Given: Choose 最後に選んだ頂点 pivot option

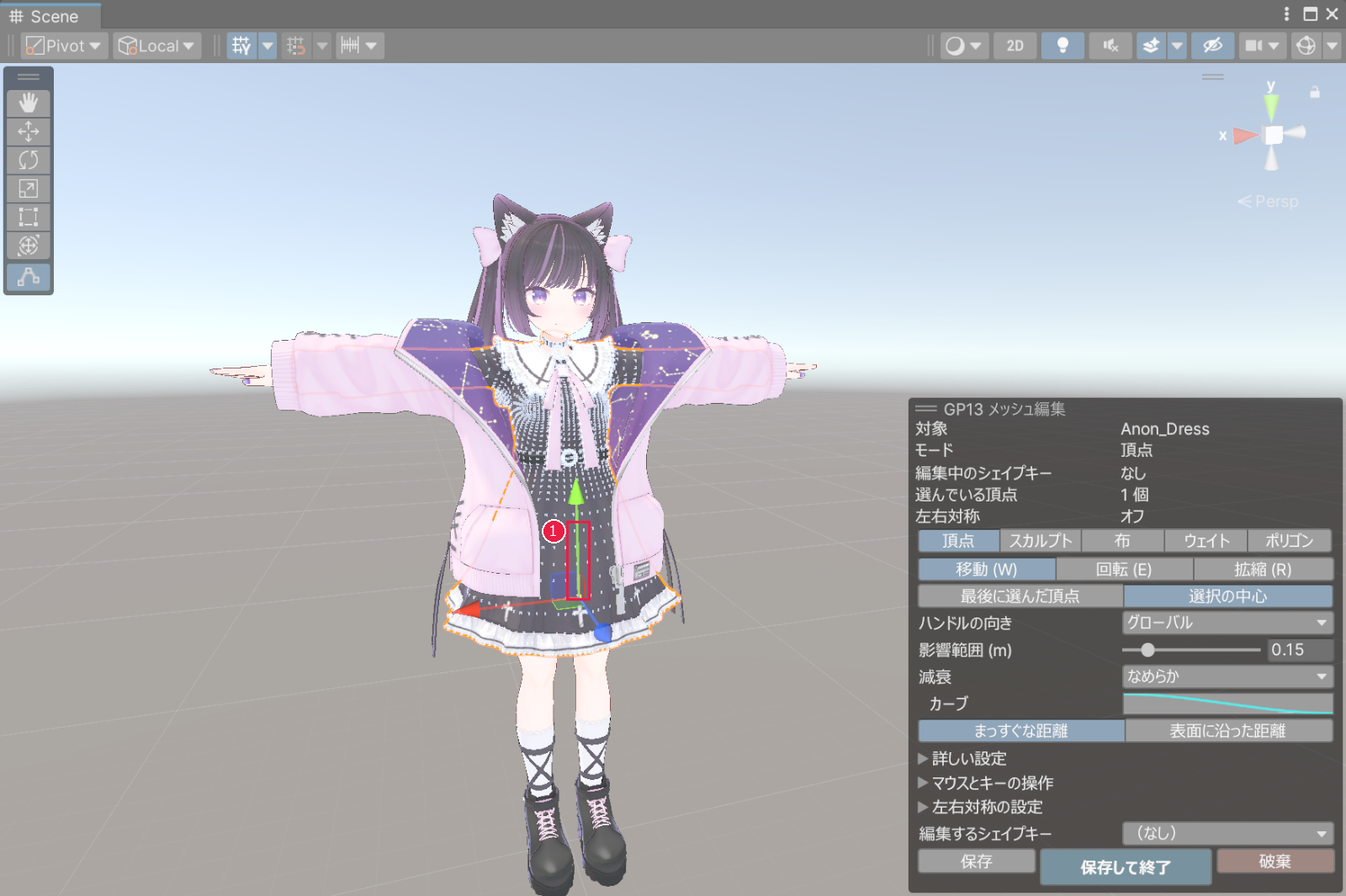Looking at the screenshot, I should (1020, 596).
